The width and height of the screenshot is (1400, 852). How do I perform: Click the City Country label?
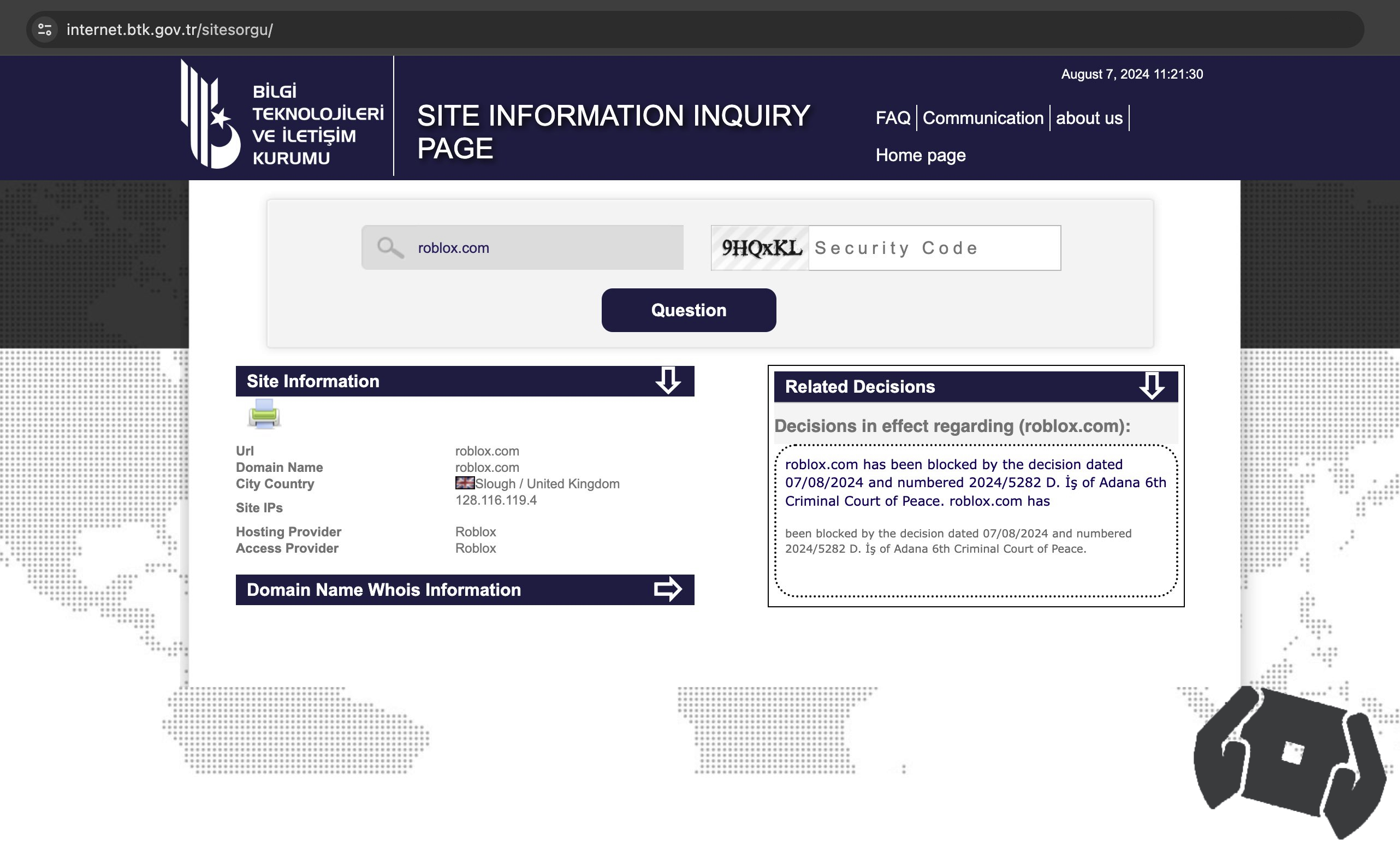(275, 484)
